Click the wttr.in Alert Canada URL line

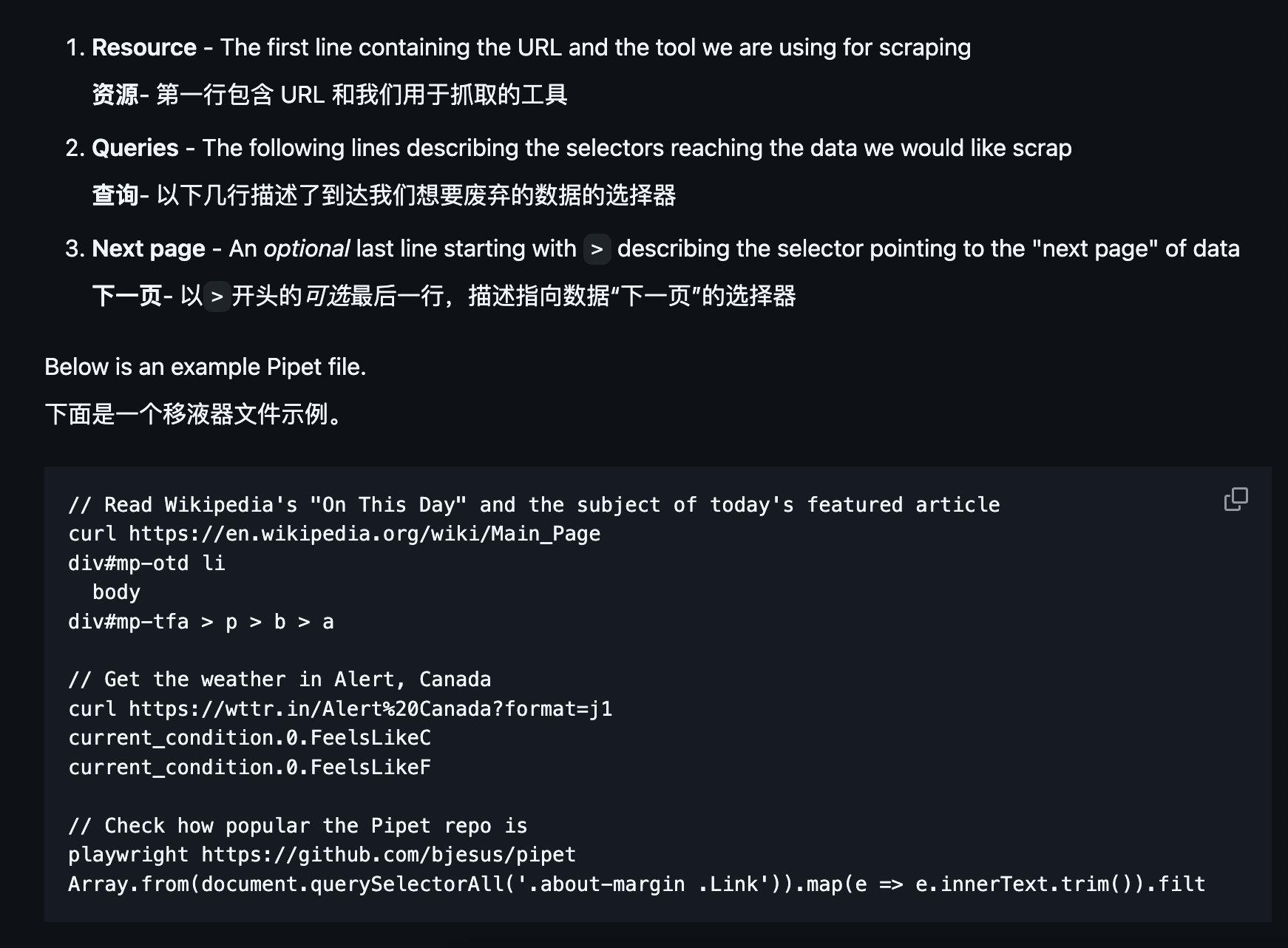point(340,709)
